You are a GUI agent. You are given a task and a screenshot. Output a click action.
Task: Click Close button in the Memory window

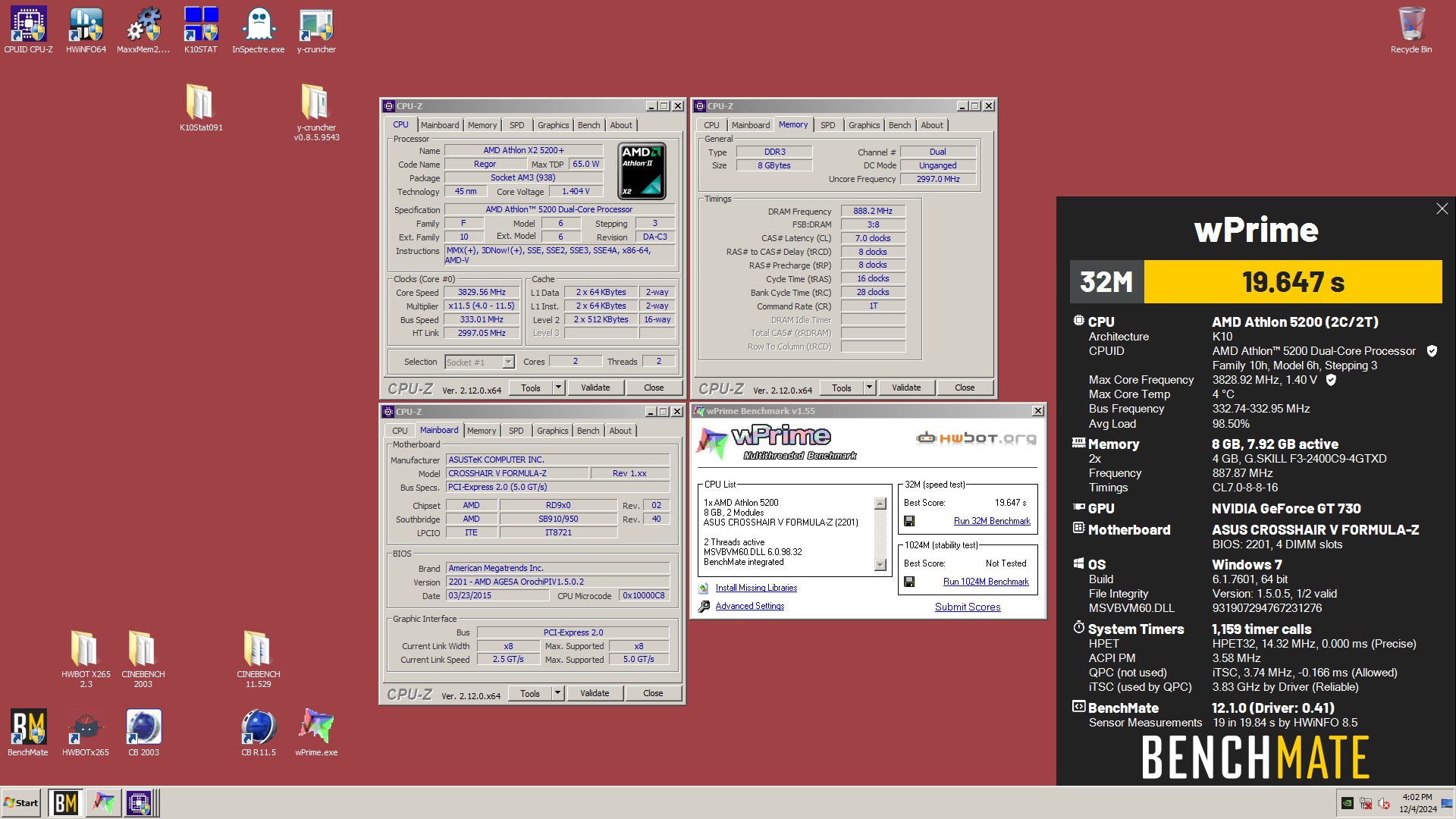coord(965,388)
